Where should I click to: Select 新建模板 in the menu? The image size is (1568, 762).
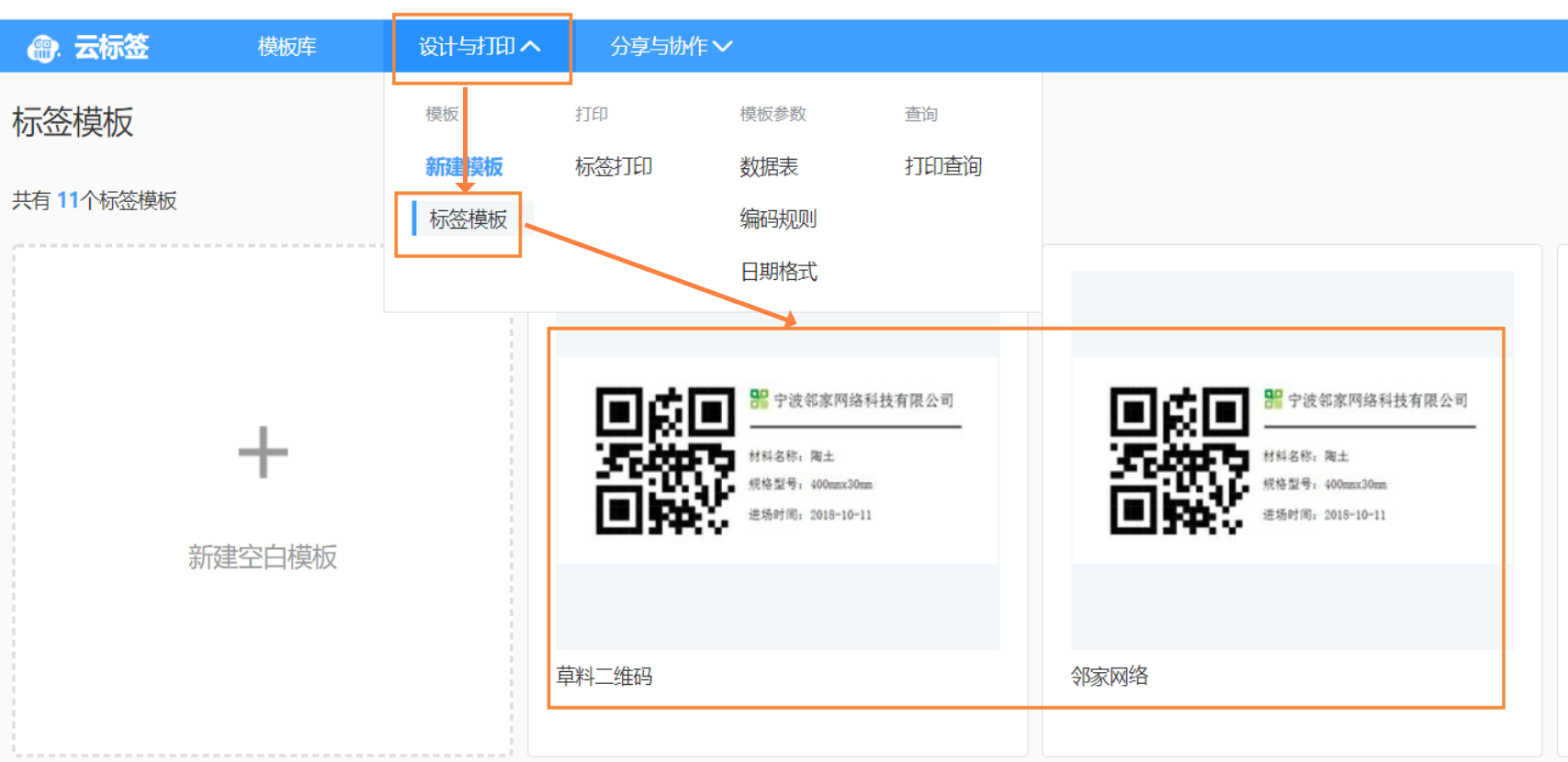(464, 166)
